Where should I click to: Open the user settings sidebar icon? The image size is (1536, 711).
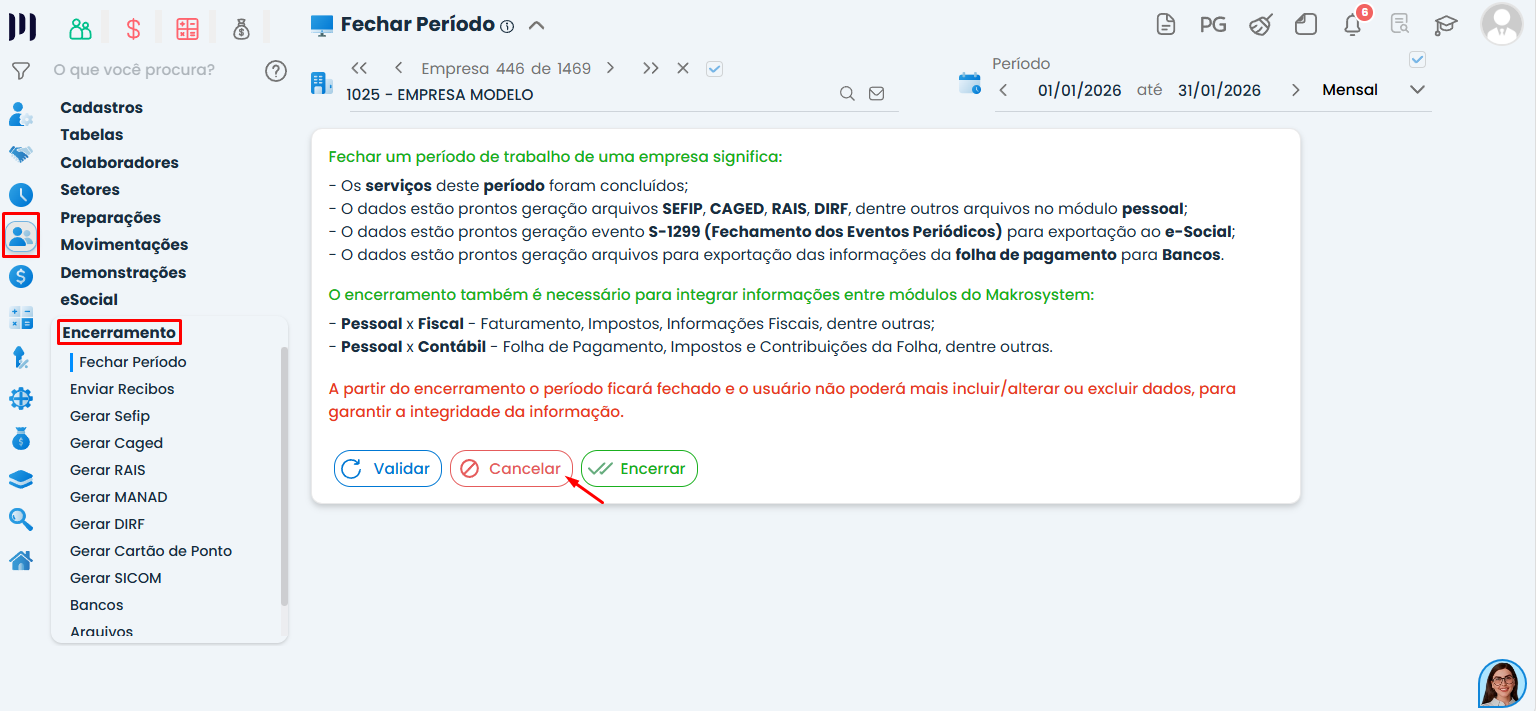point(21,114)
